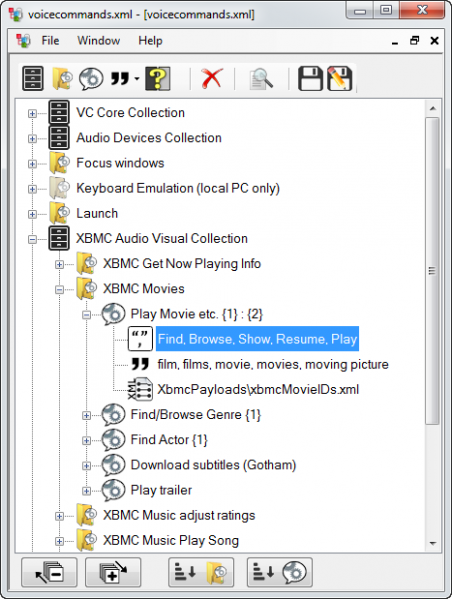
Task: Click the XML payload file icon
Action: (x=140, y=389)
